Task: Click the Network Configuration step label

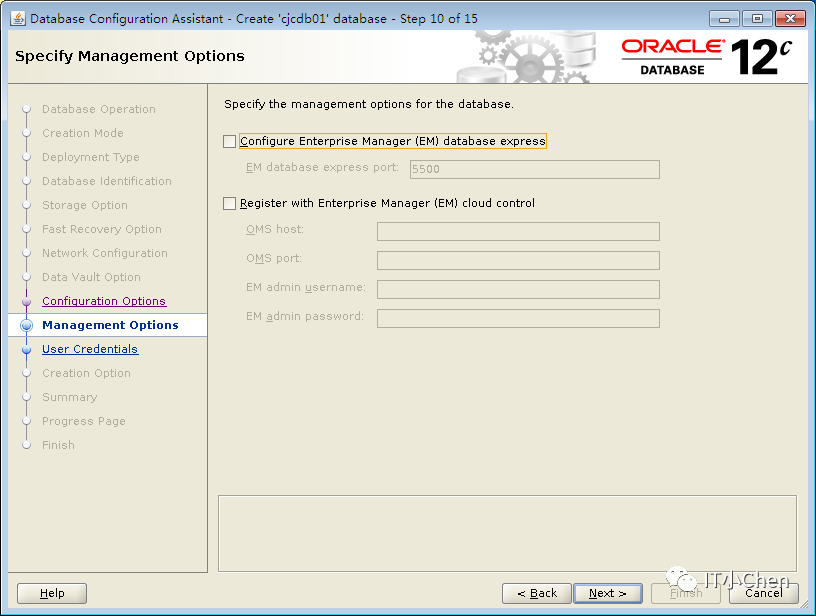Action: [105, 253]
